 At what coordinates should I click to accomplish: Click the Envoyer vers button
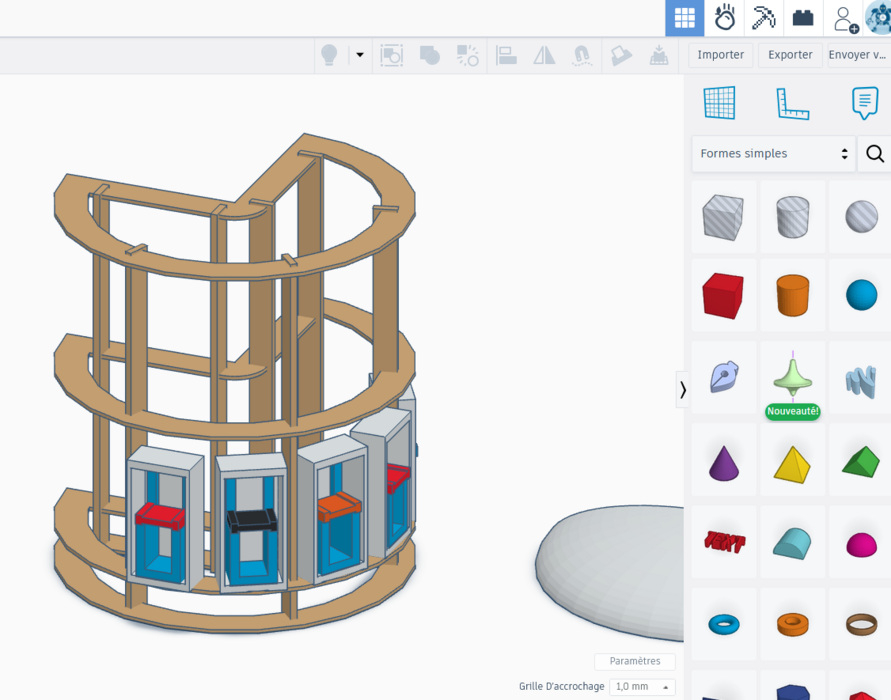(x=859, y=55)
